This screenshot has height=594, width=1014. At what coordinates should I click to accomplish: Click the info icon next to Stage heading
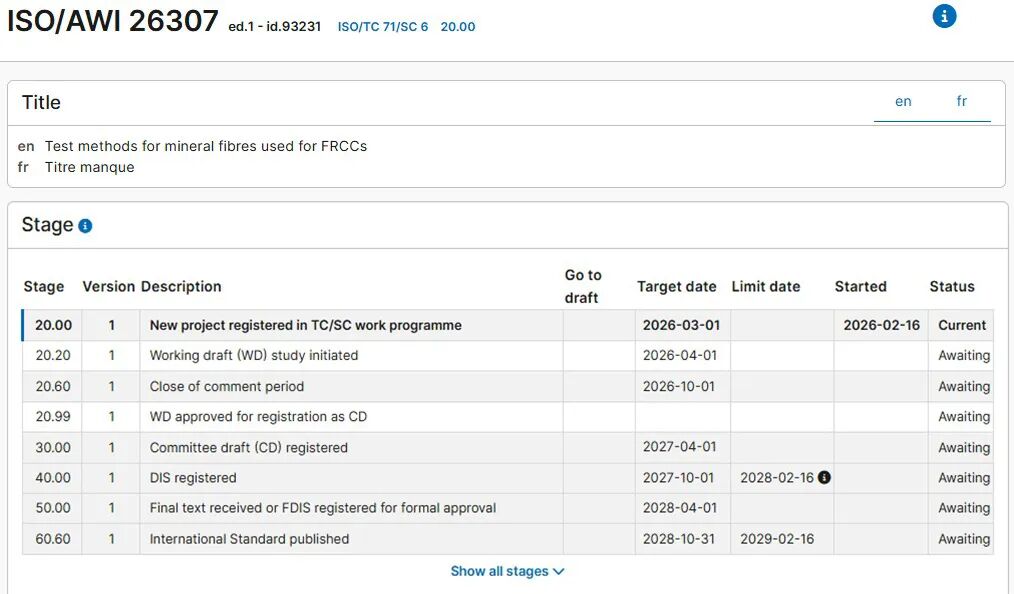85,226
